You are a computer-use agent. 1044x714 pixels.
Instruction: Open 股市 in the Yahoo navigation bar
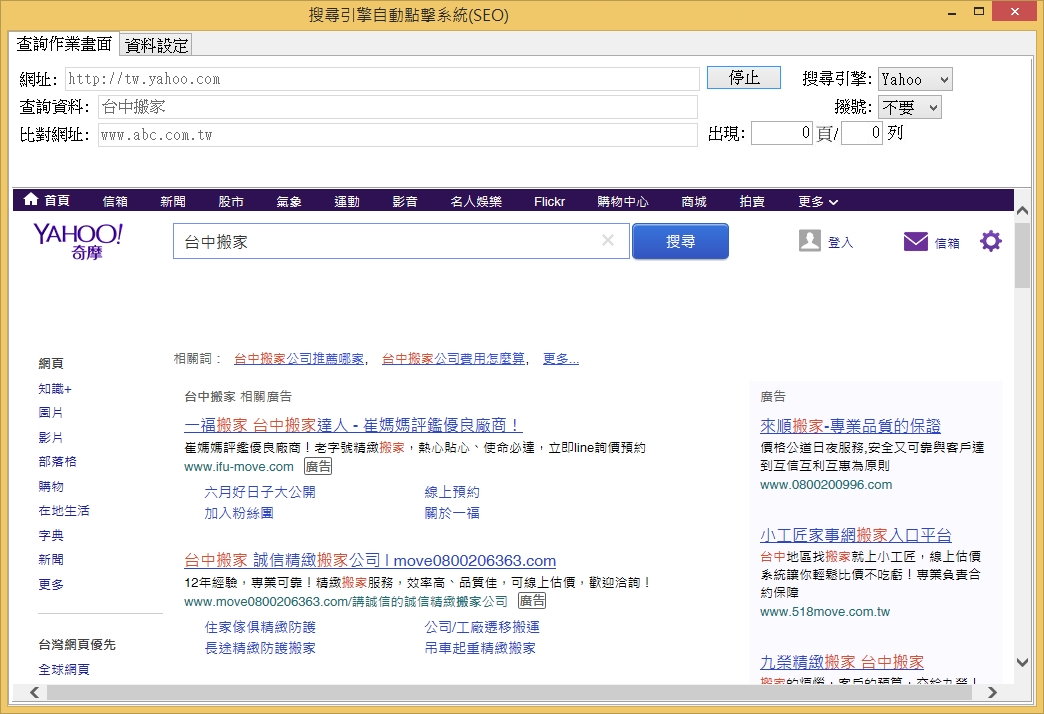(x=231, y=201)
